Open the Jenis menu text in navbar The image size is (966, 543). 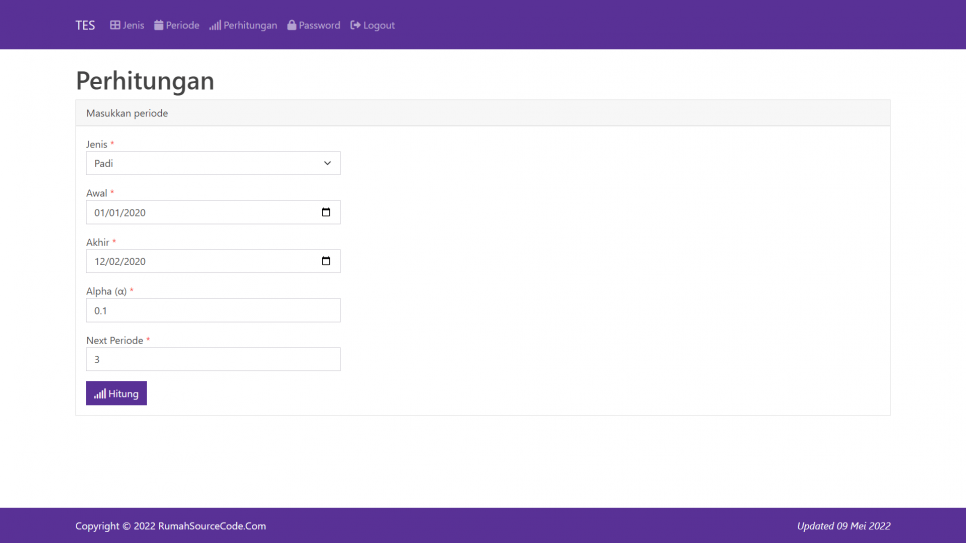click(x=134, y=25)
